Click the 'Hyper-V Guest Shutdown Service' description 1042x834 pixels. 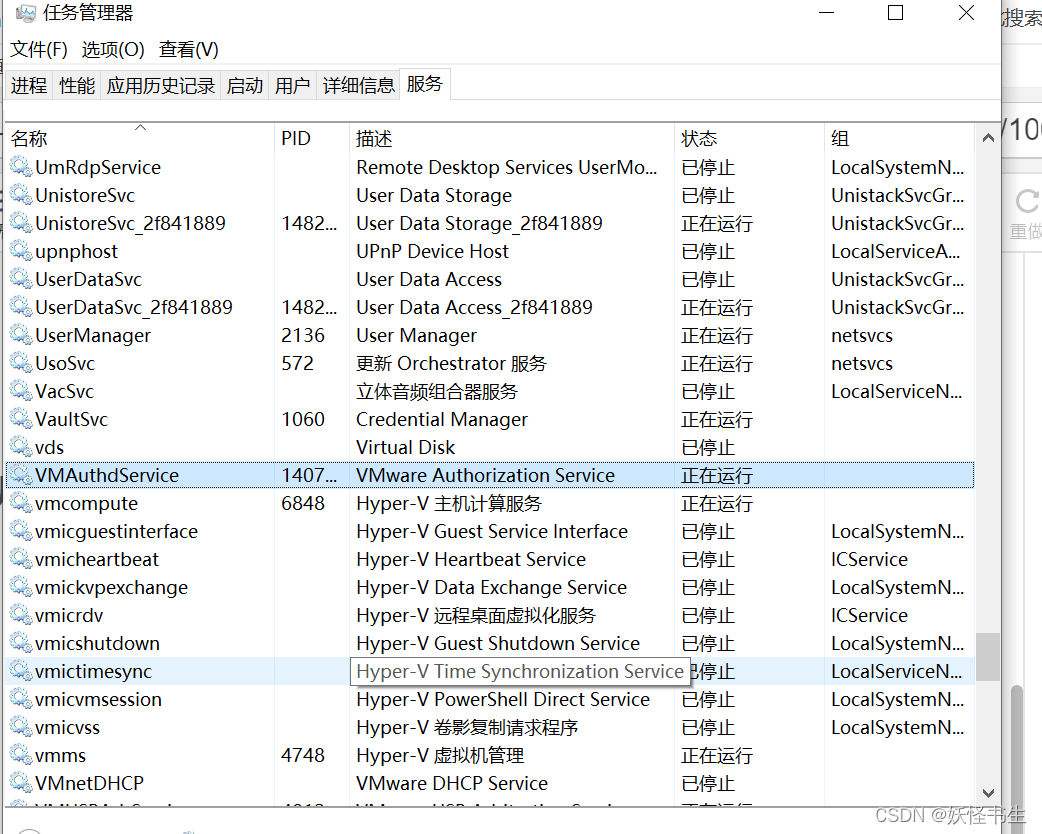coord(498,643)
